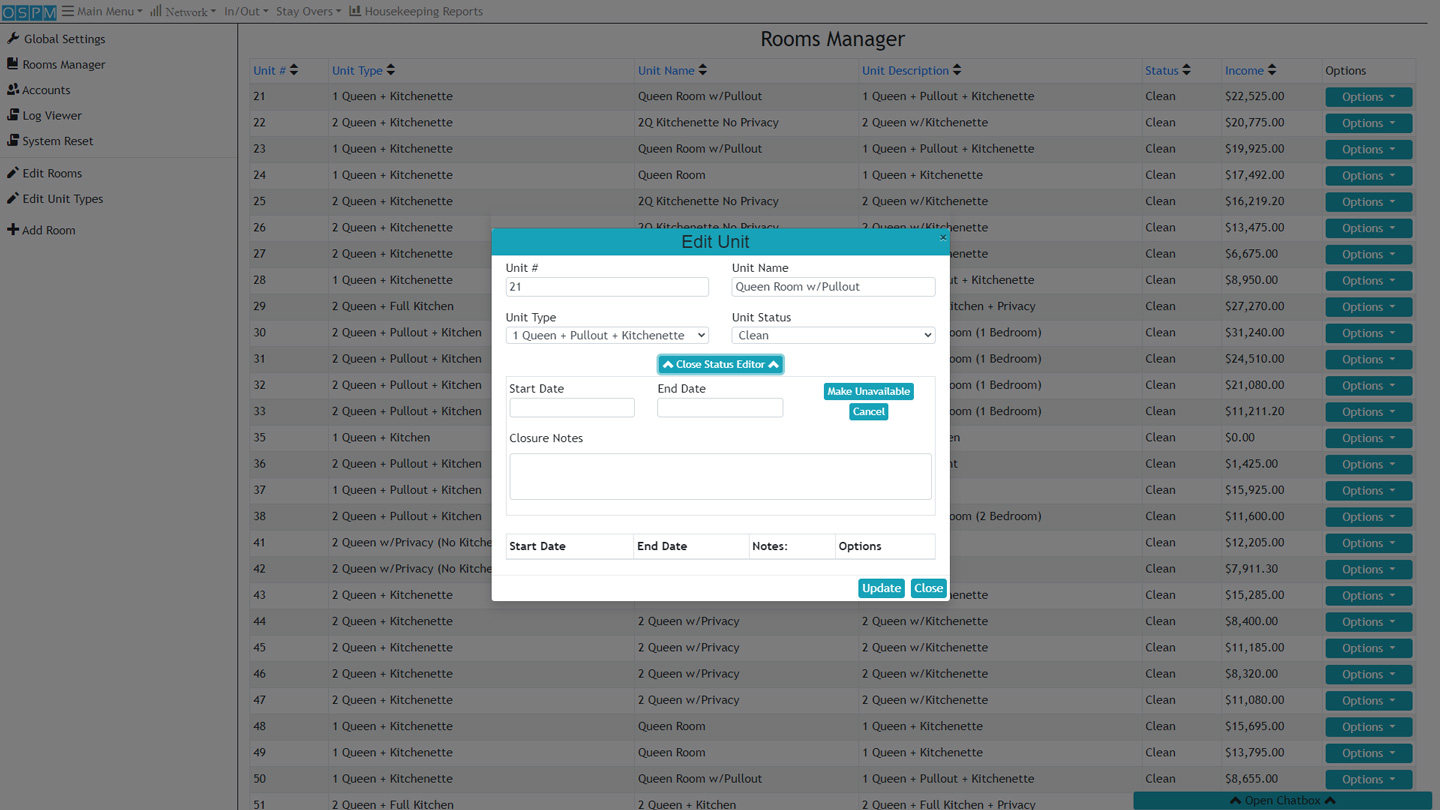Go to Global Settings link
Screen dimensions: 1440x810
(64, 39)
